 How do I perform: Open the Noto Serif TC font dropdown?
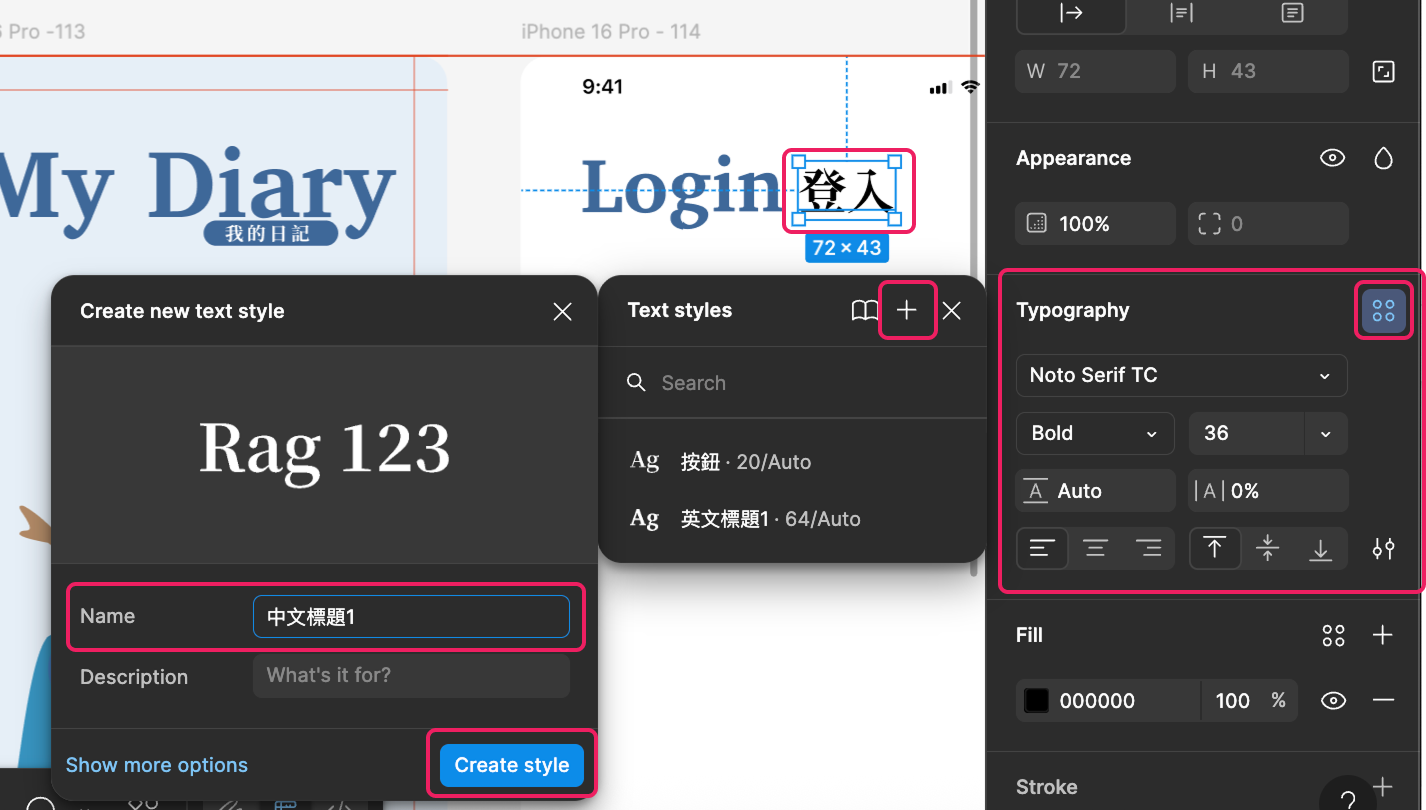[x=1181, y=376]
